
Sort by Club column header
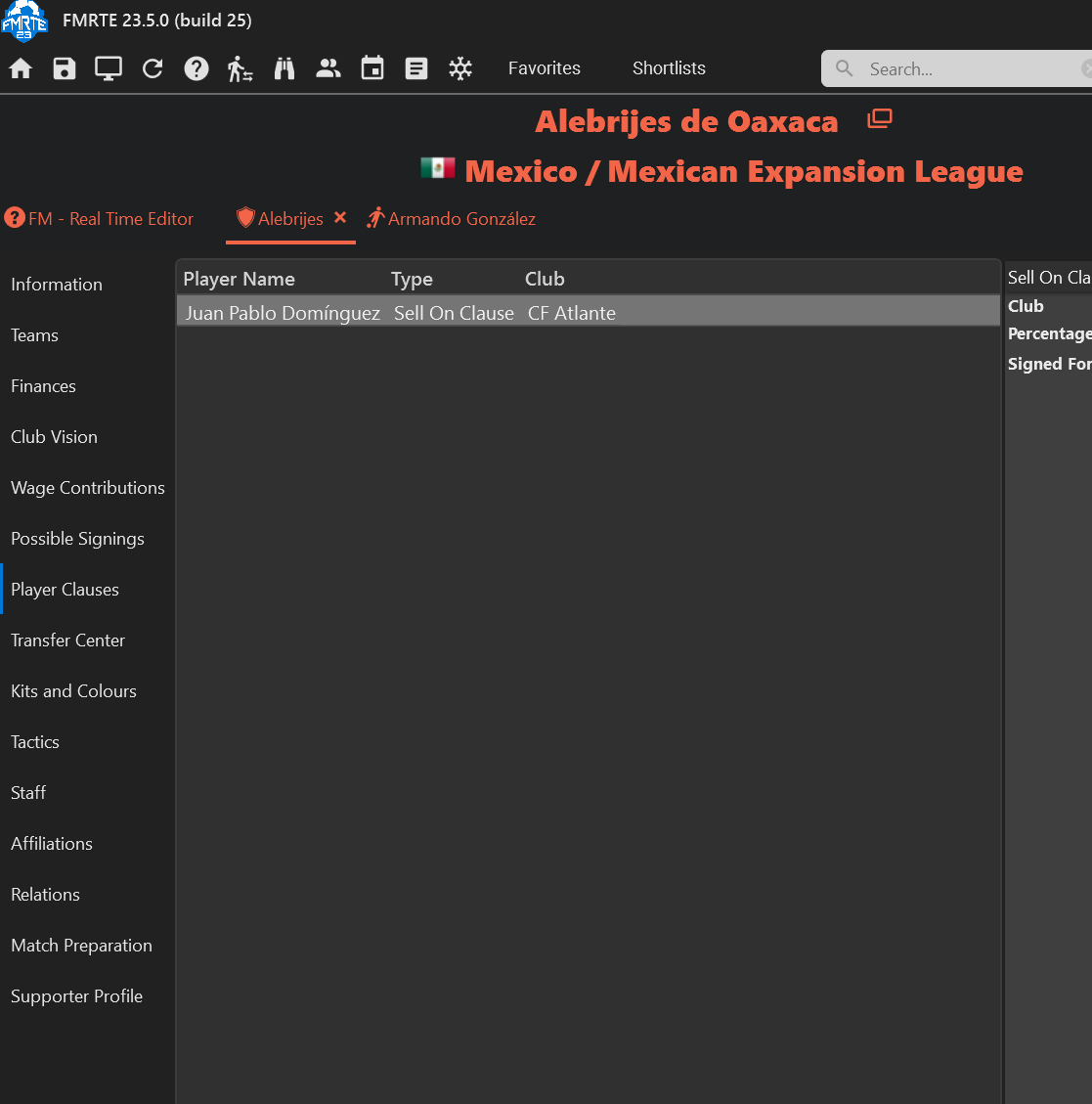545,279
